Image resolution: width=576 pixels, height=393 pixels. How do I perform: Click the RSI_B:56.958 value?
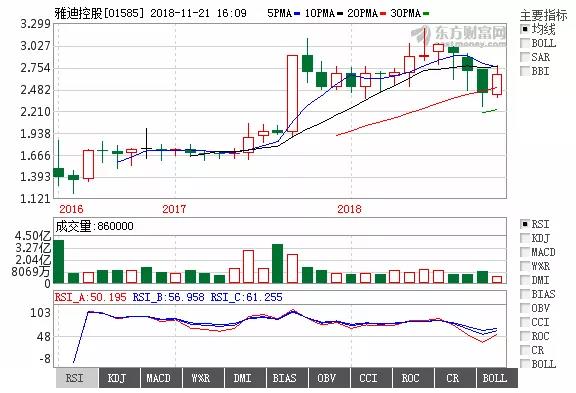pyautogui.click(x=168, y=297)
